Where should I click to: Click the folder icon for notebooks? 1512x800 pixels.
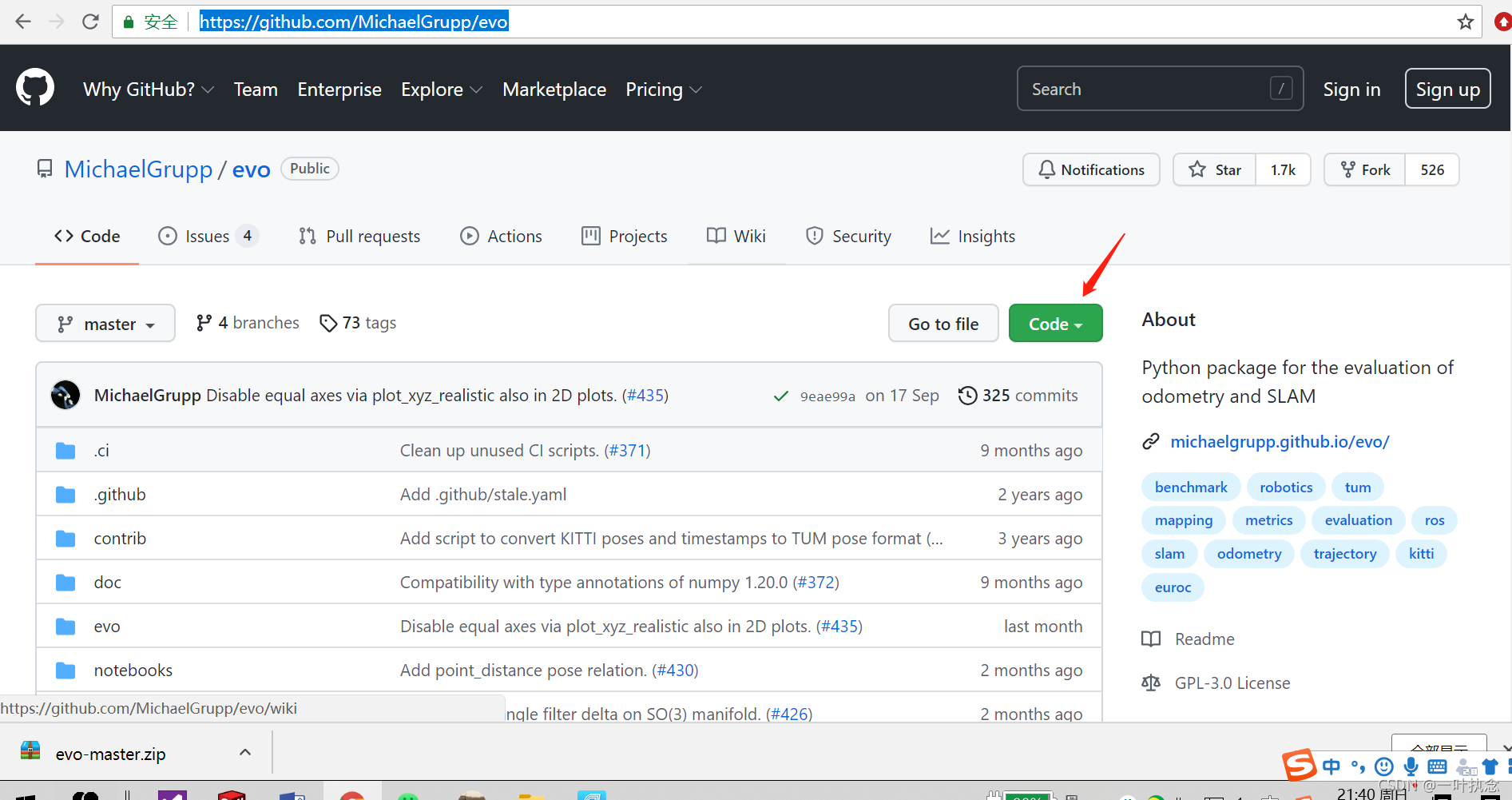click(65, 671)
